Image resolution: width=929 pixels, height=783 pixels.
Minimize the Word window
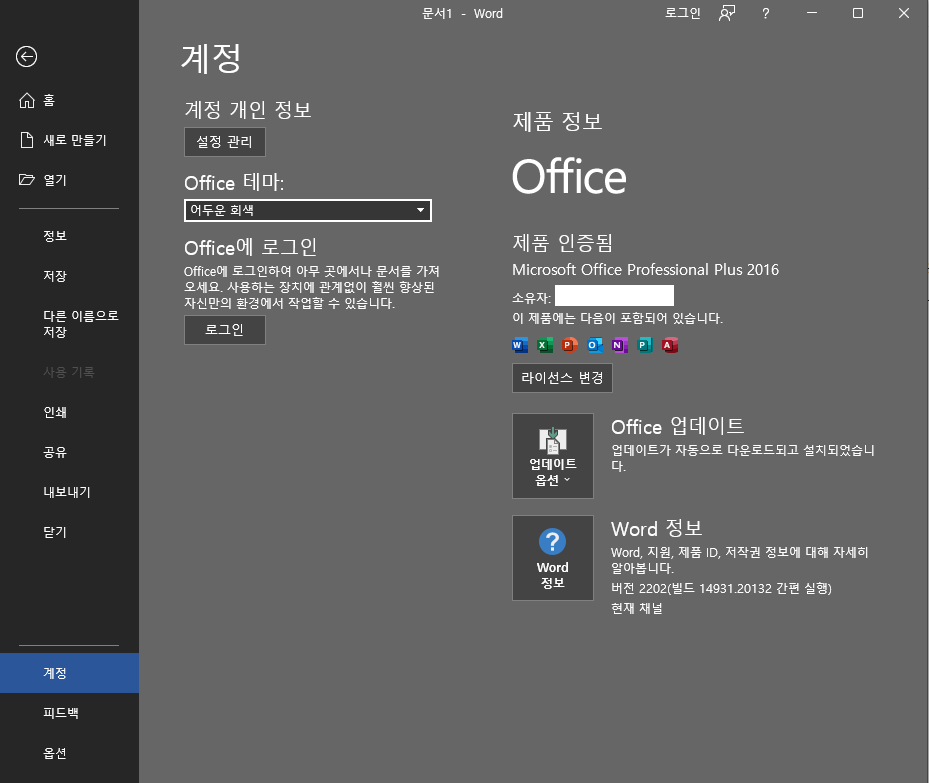coord(812,13)
